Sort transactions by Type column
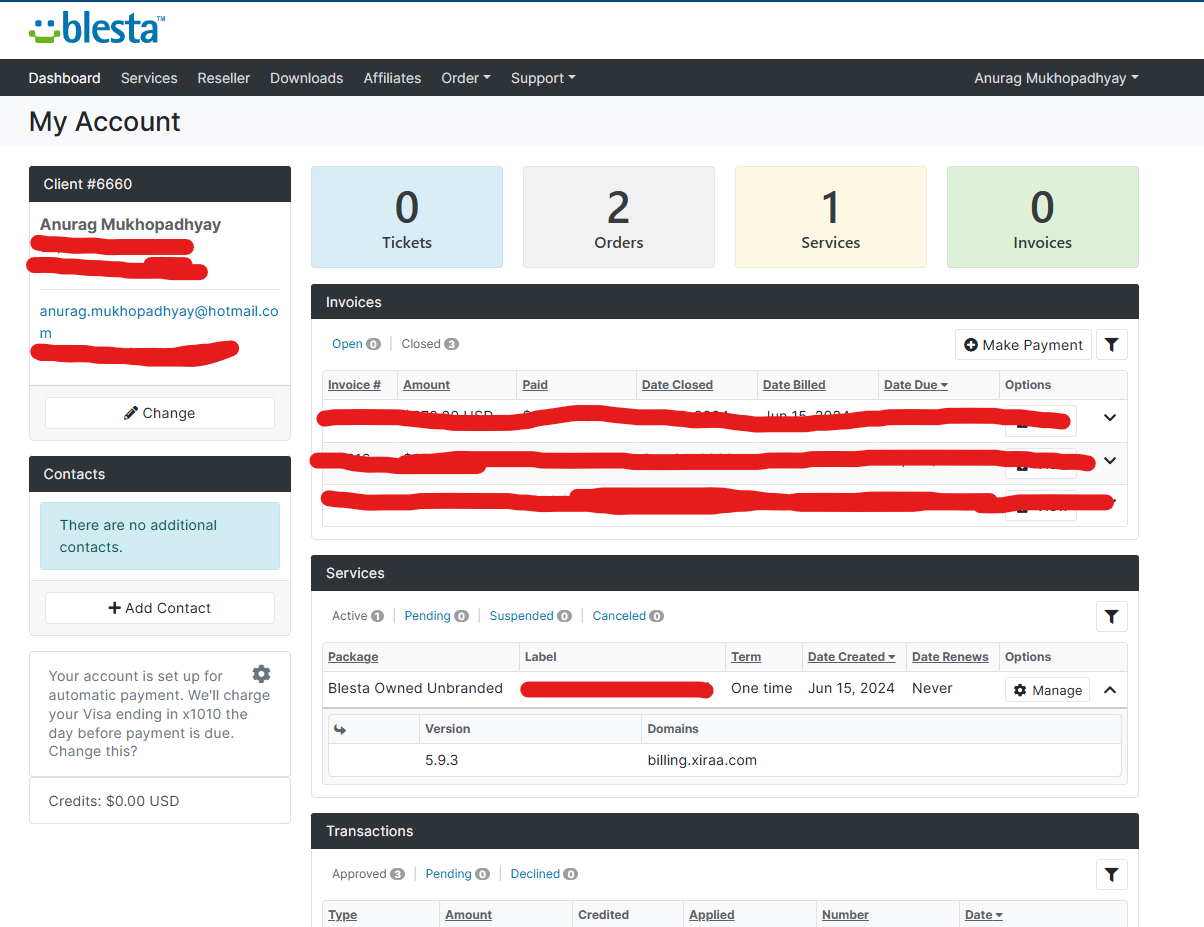The width and height of the screenshot is (1204, 927). [342, 915]
